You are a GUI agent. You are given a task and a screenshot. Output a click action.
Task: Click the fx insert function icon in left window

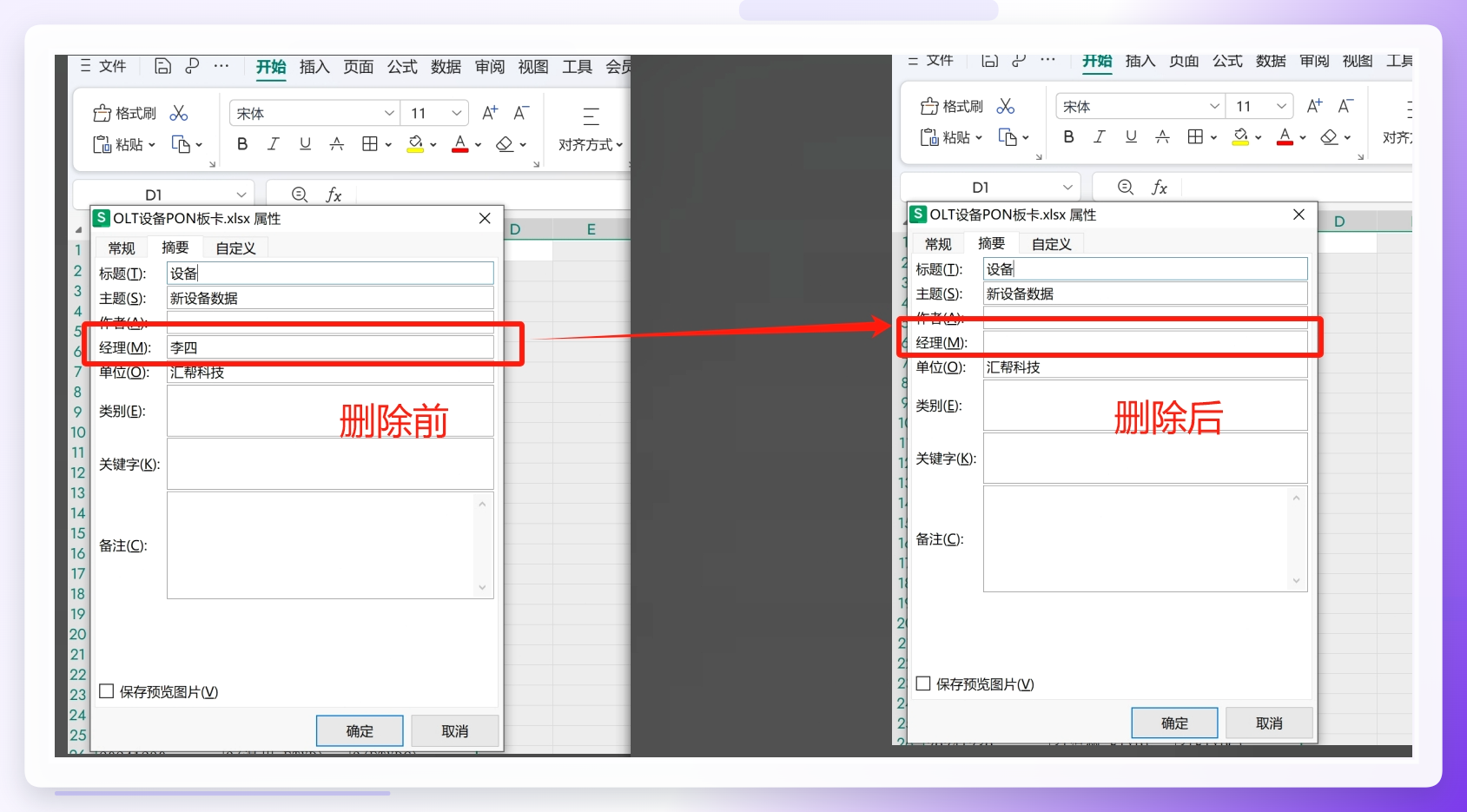click(334, 195)
